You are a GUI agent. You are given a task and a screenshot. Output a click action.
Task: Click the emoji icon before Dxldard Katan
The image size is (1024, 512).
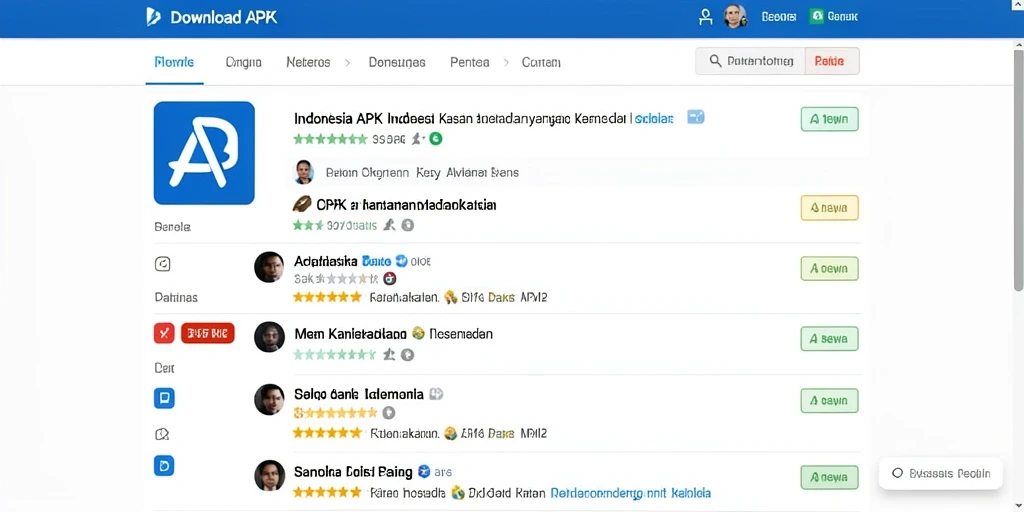tap(457, 492)
